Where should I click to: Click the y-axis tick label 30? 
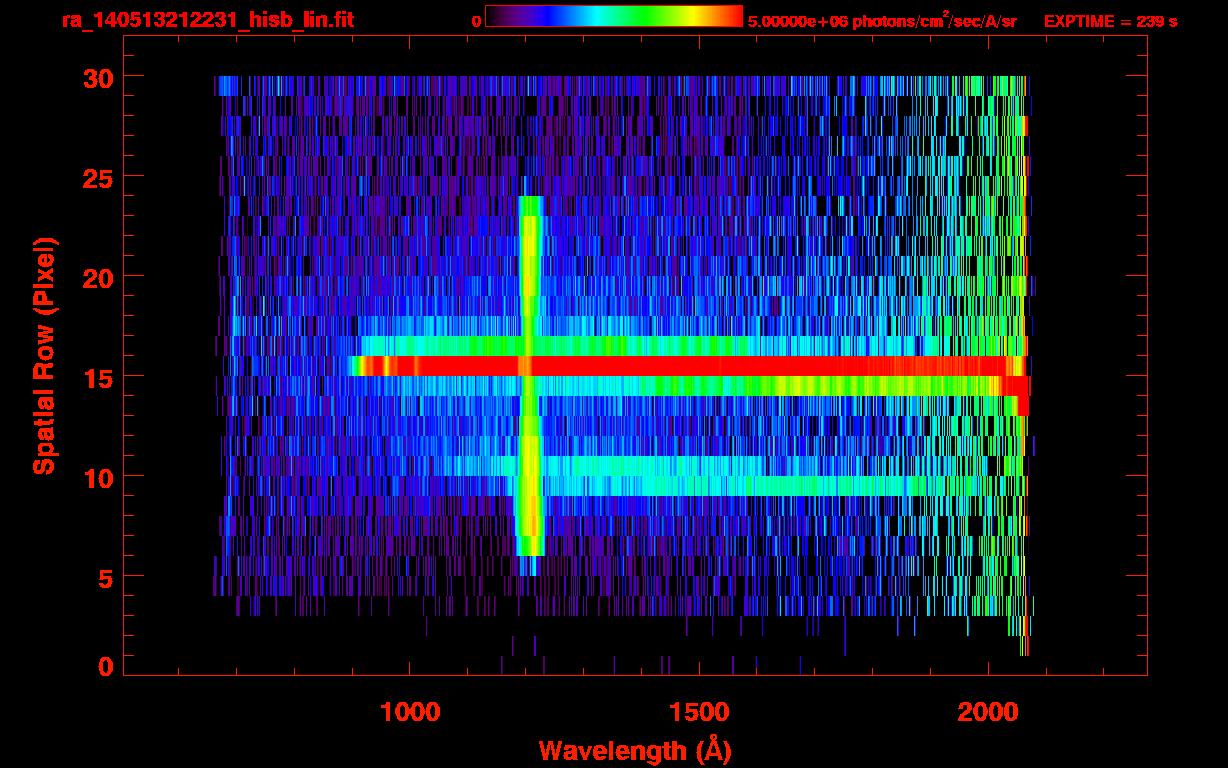point(98,77)
